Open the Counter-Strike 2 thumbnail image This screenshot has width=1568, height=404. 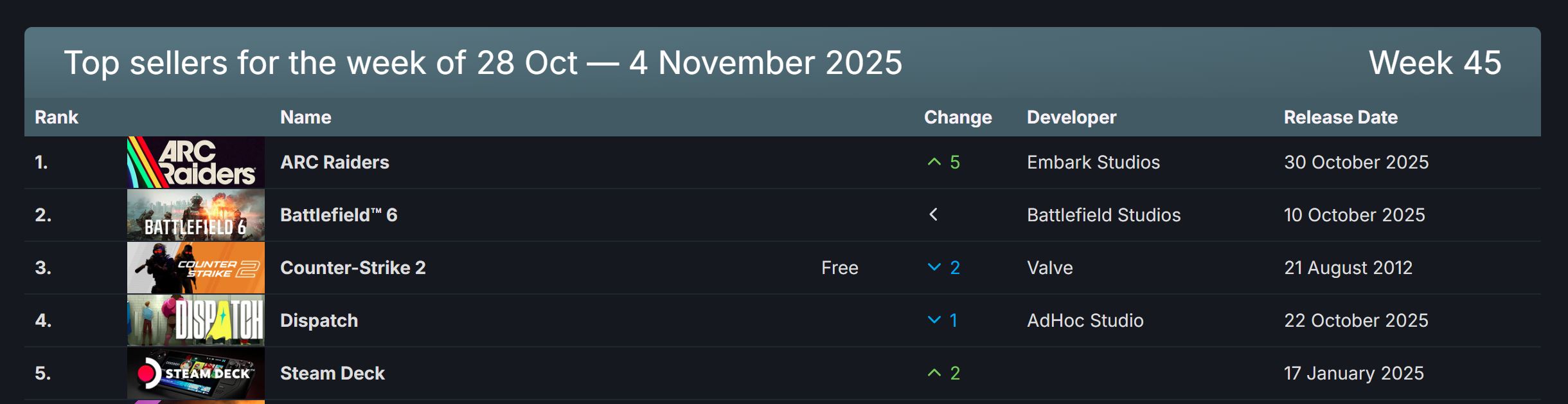coord(195,268)
